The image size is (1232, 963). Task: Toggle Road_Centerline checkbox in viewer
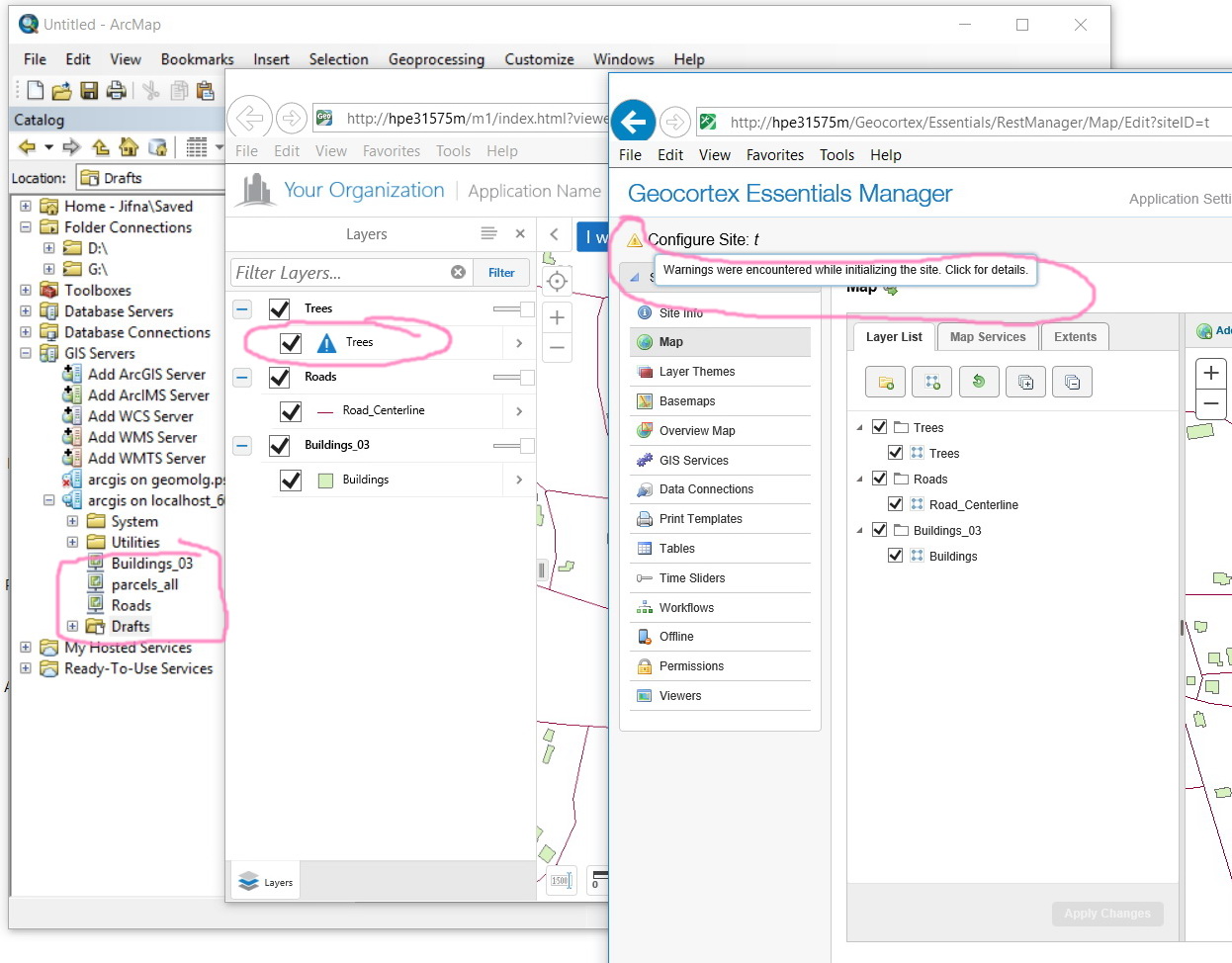click(x=291, y=411)
